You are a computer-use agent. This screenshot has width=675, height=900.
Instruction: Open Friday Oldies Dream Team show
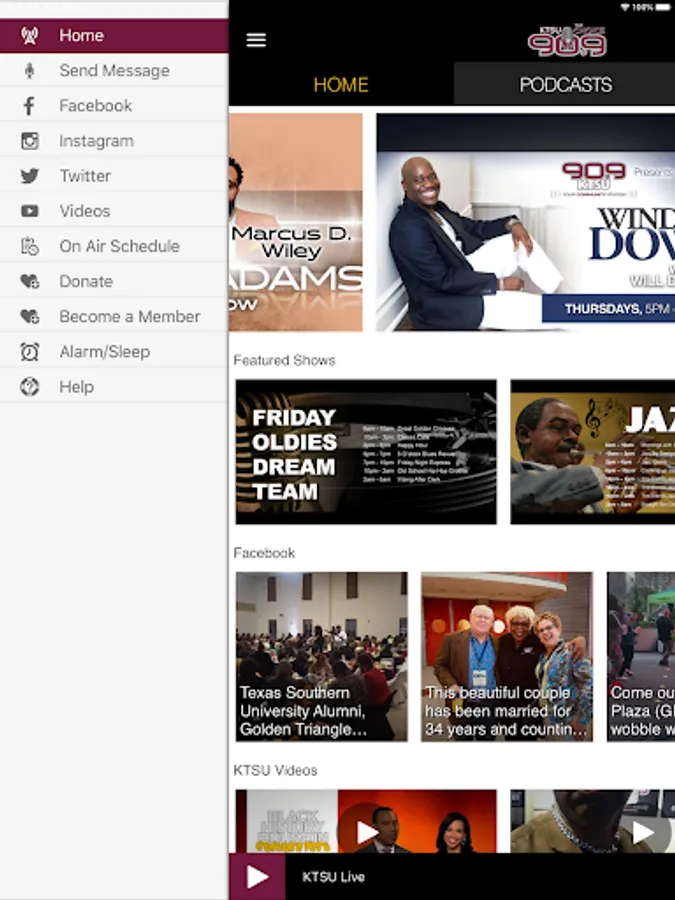point(366,452)
